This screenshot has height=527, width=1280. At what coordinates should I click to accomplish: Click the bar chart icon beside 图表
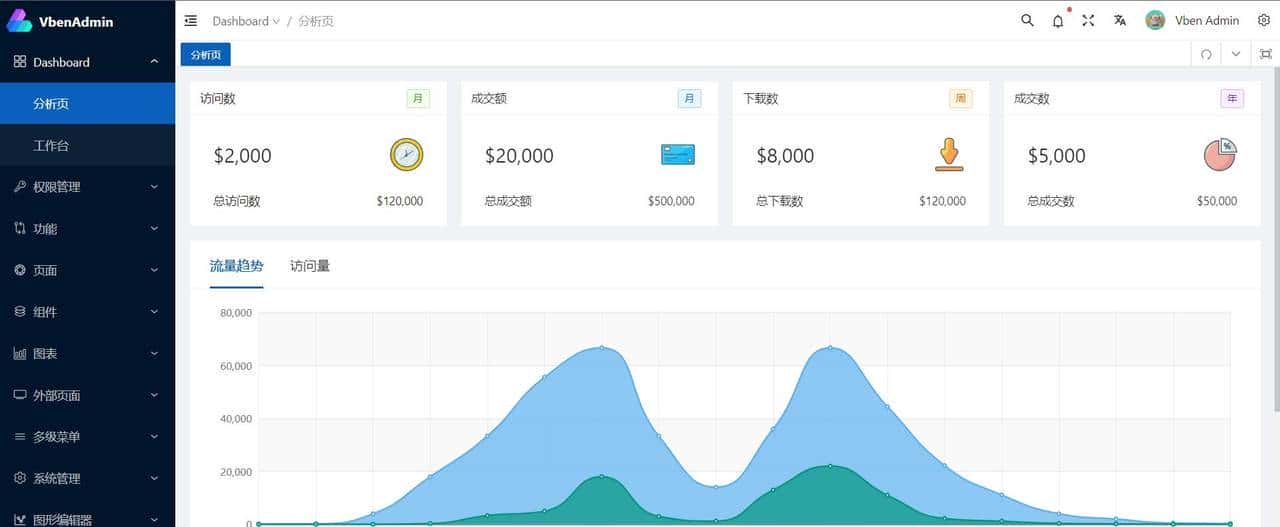(x=20, y=353)
